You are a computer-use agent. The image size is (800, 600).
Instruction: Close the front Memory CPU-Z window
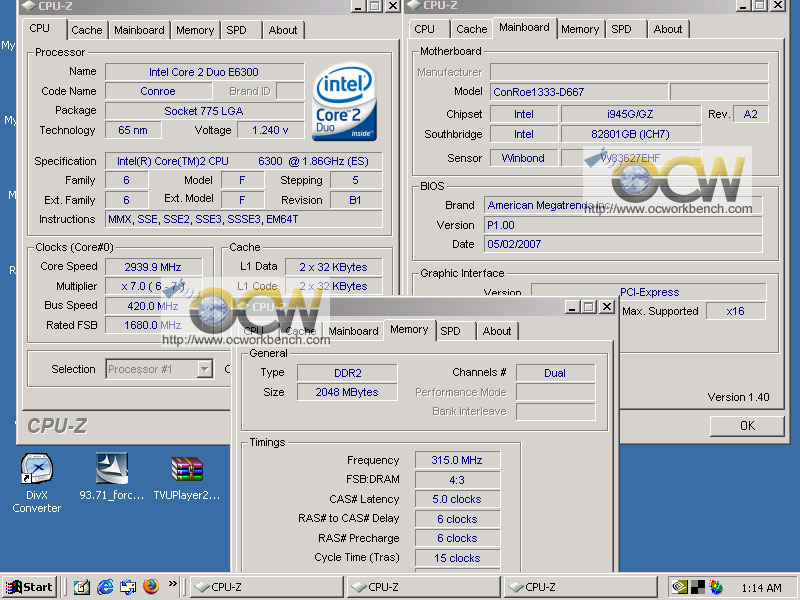pyautogui.click(x=607, y=307)
